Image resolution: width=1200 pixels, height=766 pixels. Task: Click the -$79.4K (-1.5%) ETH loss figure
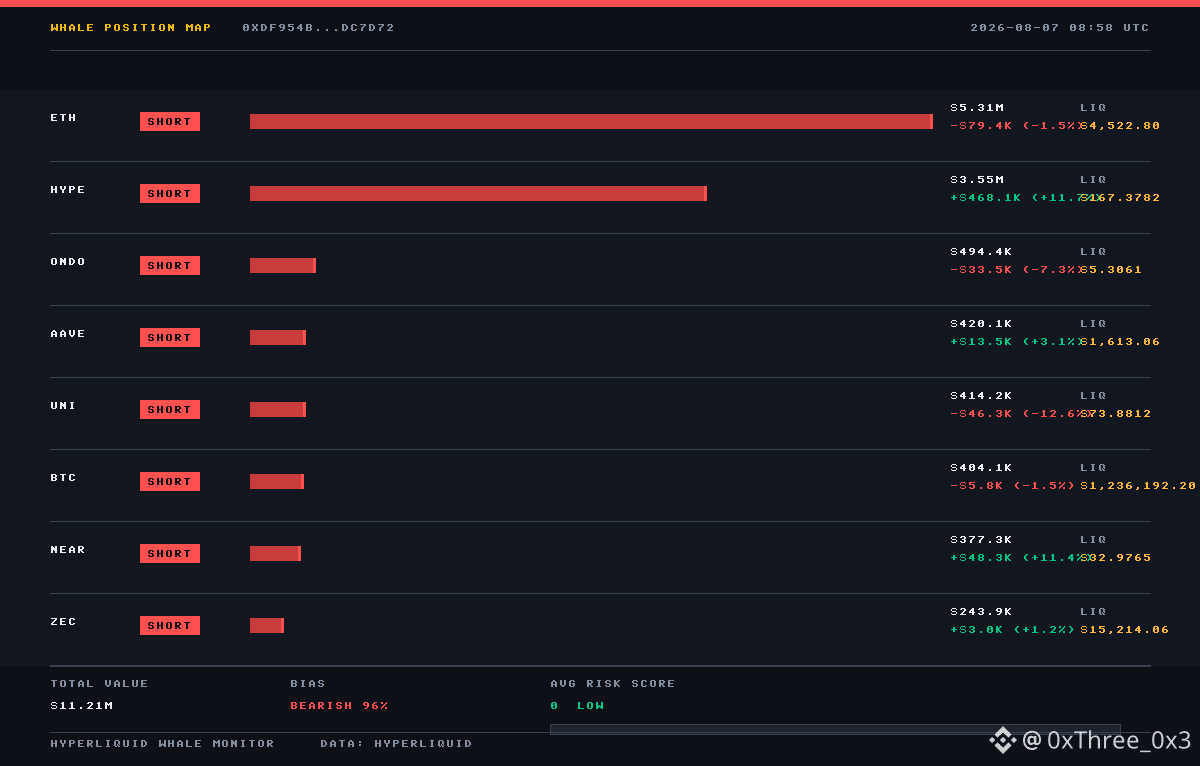coord(1017,126)
